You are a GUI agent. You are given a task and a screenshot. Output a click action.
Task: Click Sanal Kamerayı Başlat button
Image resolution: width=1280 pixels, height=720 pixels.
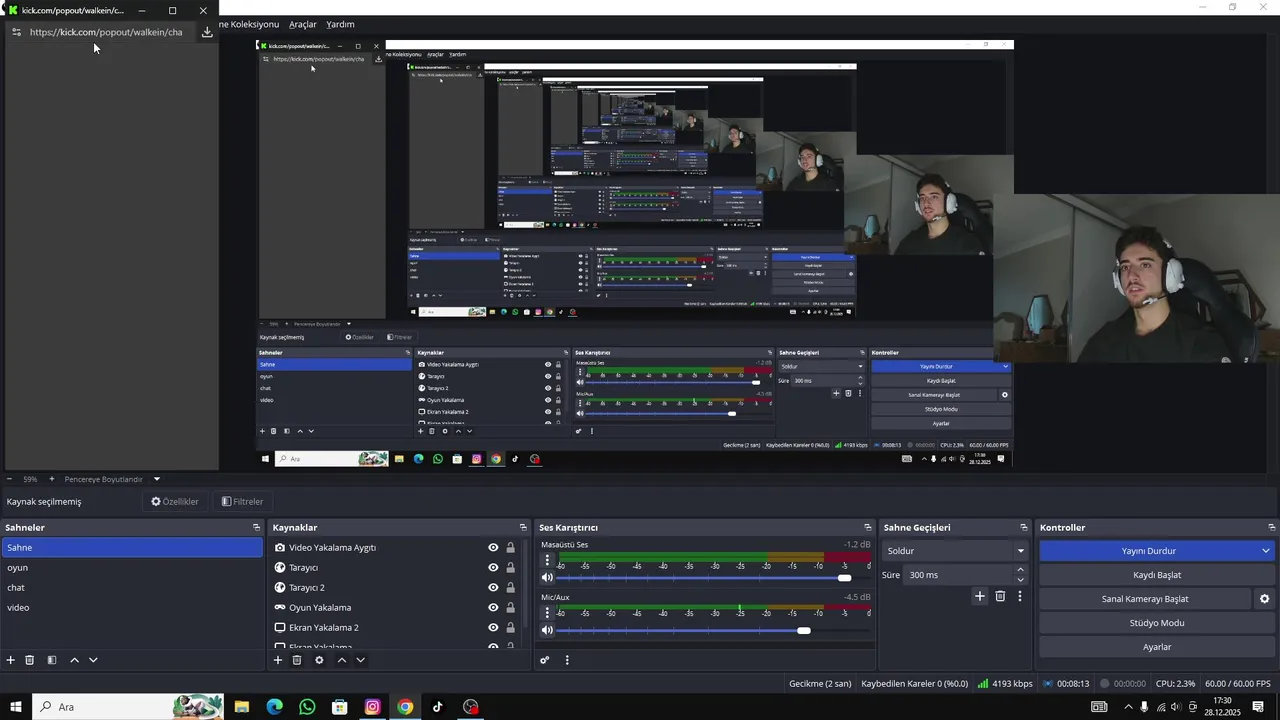(x=1145, y=599)
